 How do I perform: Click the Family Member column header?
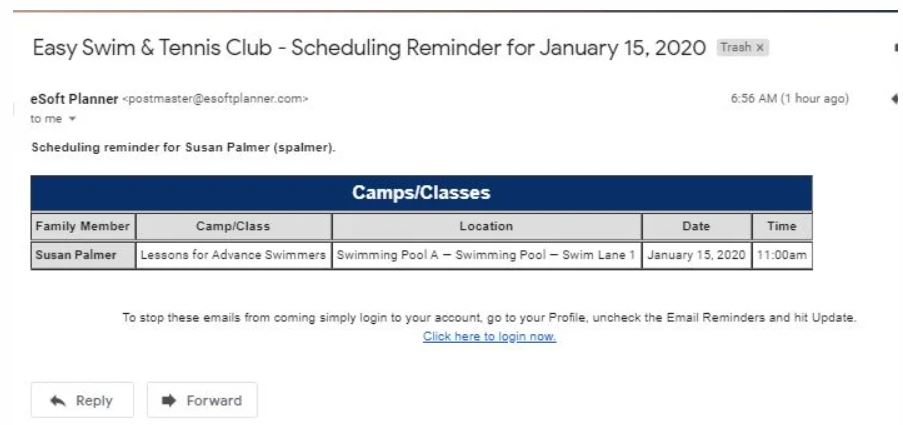83,227
